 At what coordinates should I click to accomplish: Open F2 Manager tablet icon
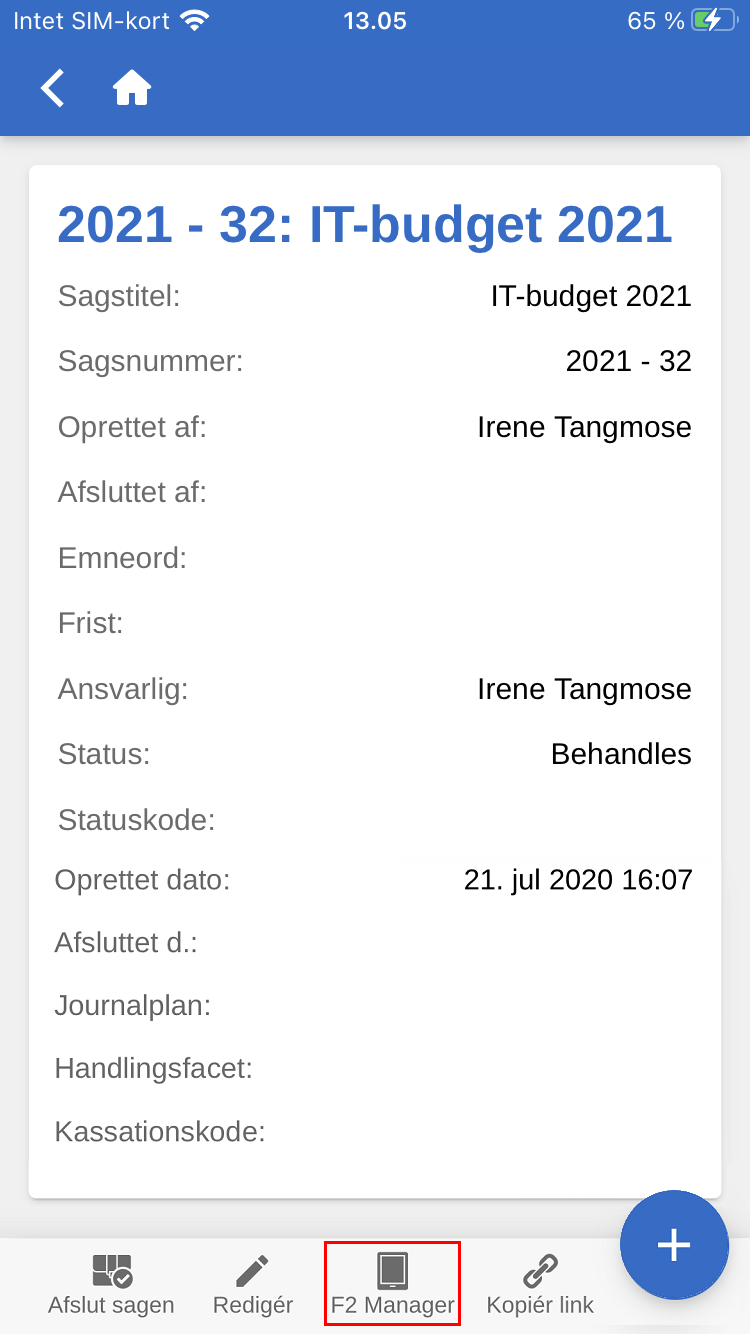[393, 1271]
